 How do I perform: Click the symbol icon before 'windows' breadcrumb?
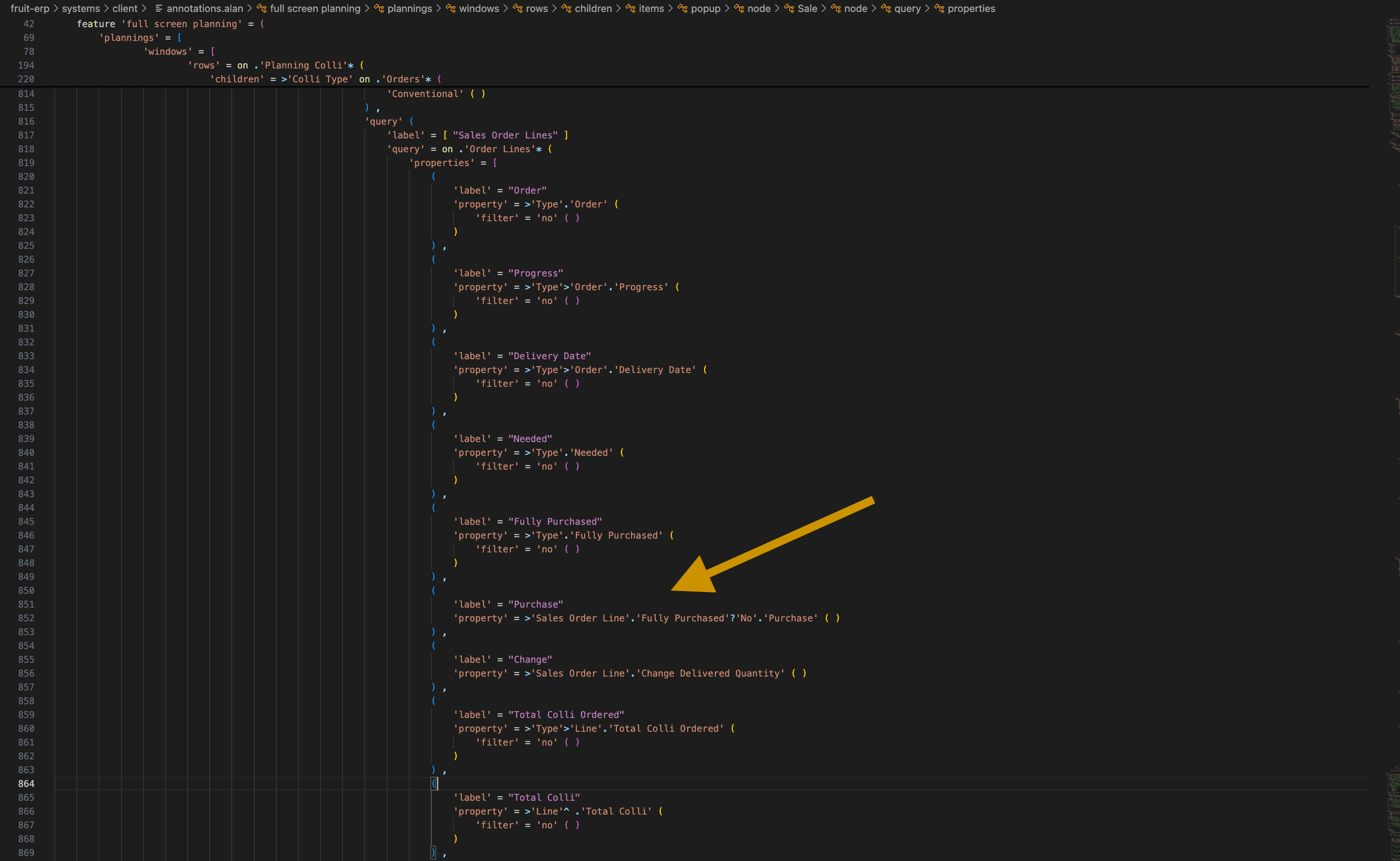(x=450, y=9)
